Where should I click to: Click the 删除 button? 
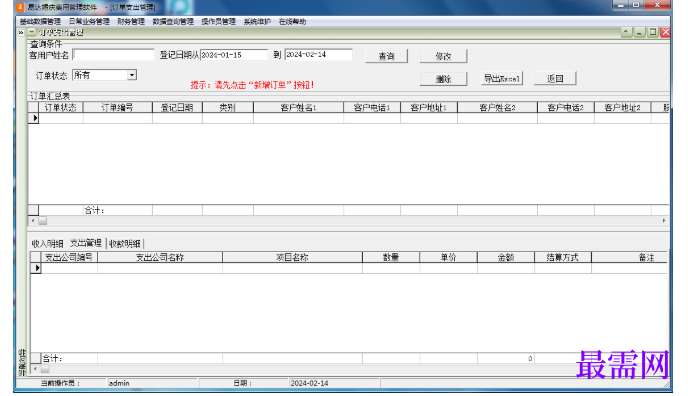443,79
